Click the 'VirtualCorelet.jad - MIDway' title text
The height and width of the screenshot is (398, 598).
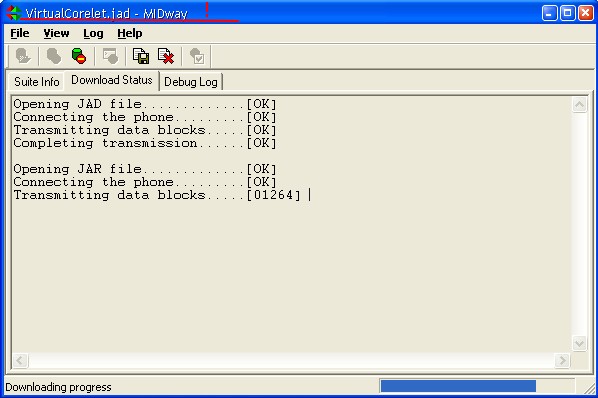[106, 13]
